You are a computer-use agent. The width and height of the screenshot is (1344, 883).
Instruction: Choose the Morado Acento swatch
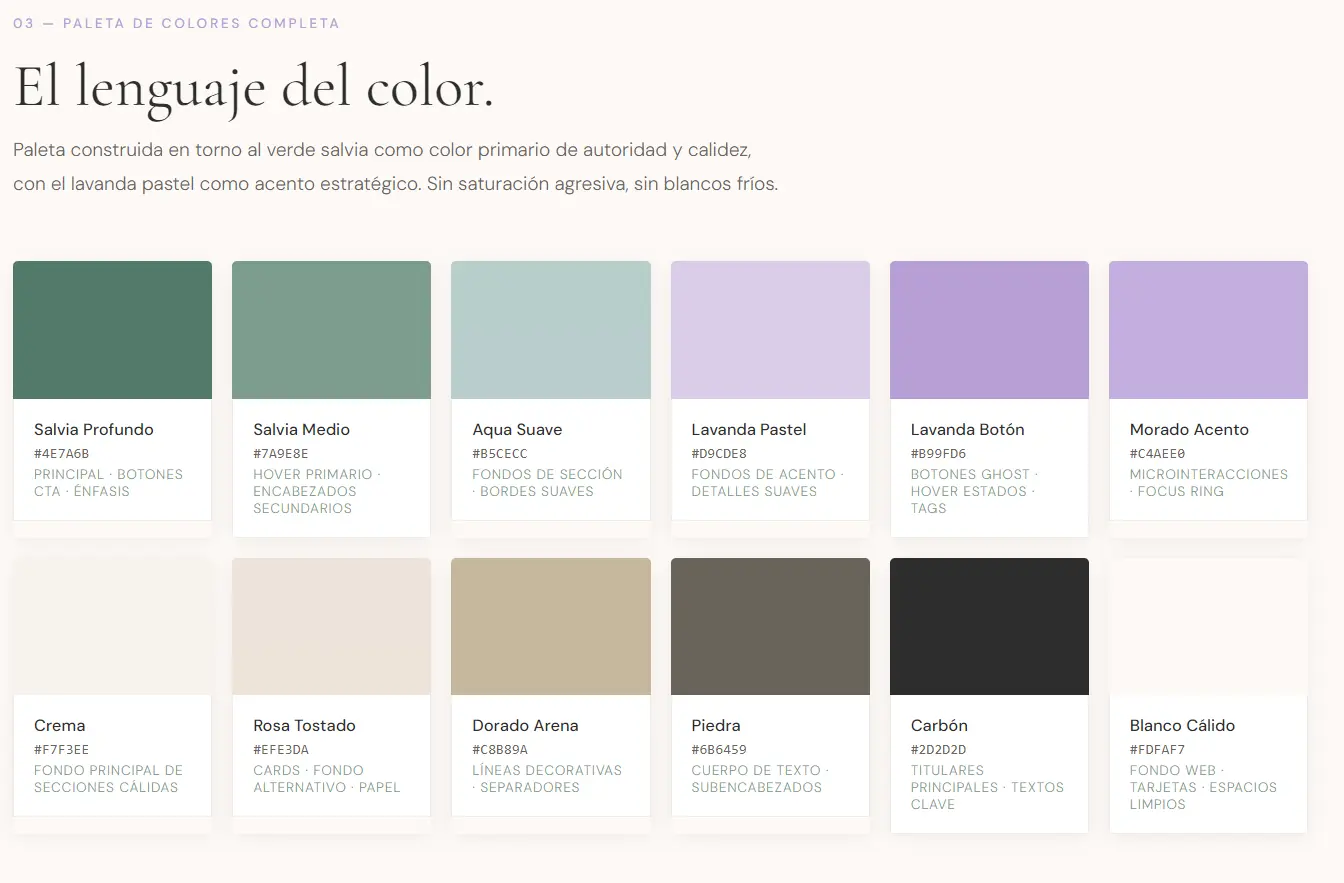click(1208, 330)
